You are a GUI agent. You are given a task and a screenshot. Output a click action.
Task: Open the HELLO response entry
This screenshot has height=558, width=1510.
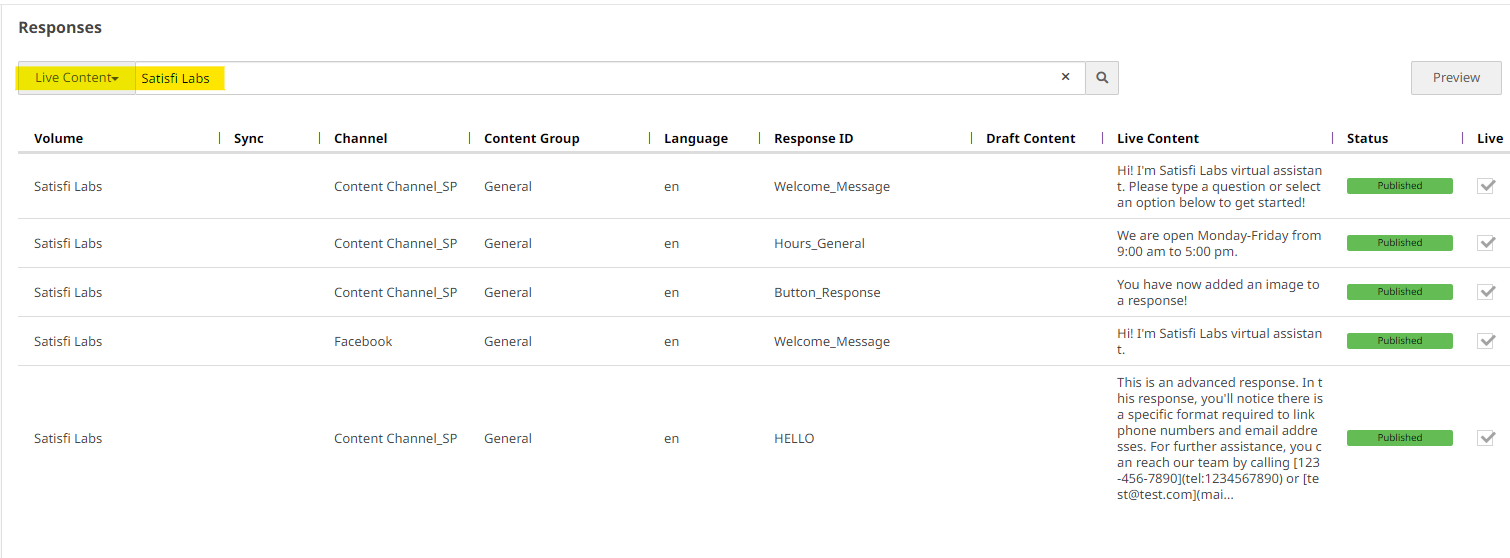(x=794, y=438)
